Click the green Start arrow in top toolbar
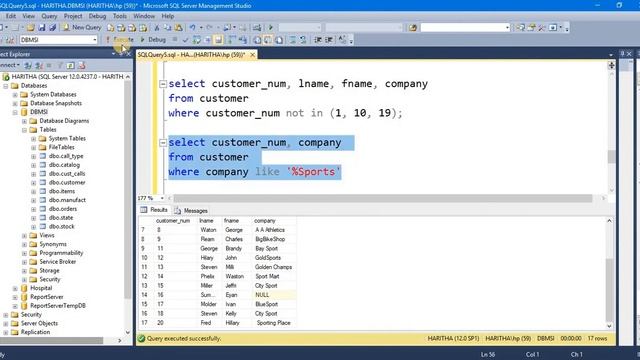This screenshot has height=360, width=640. coord(270,27)
